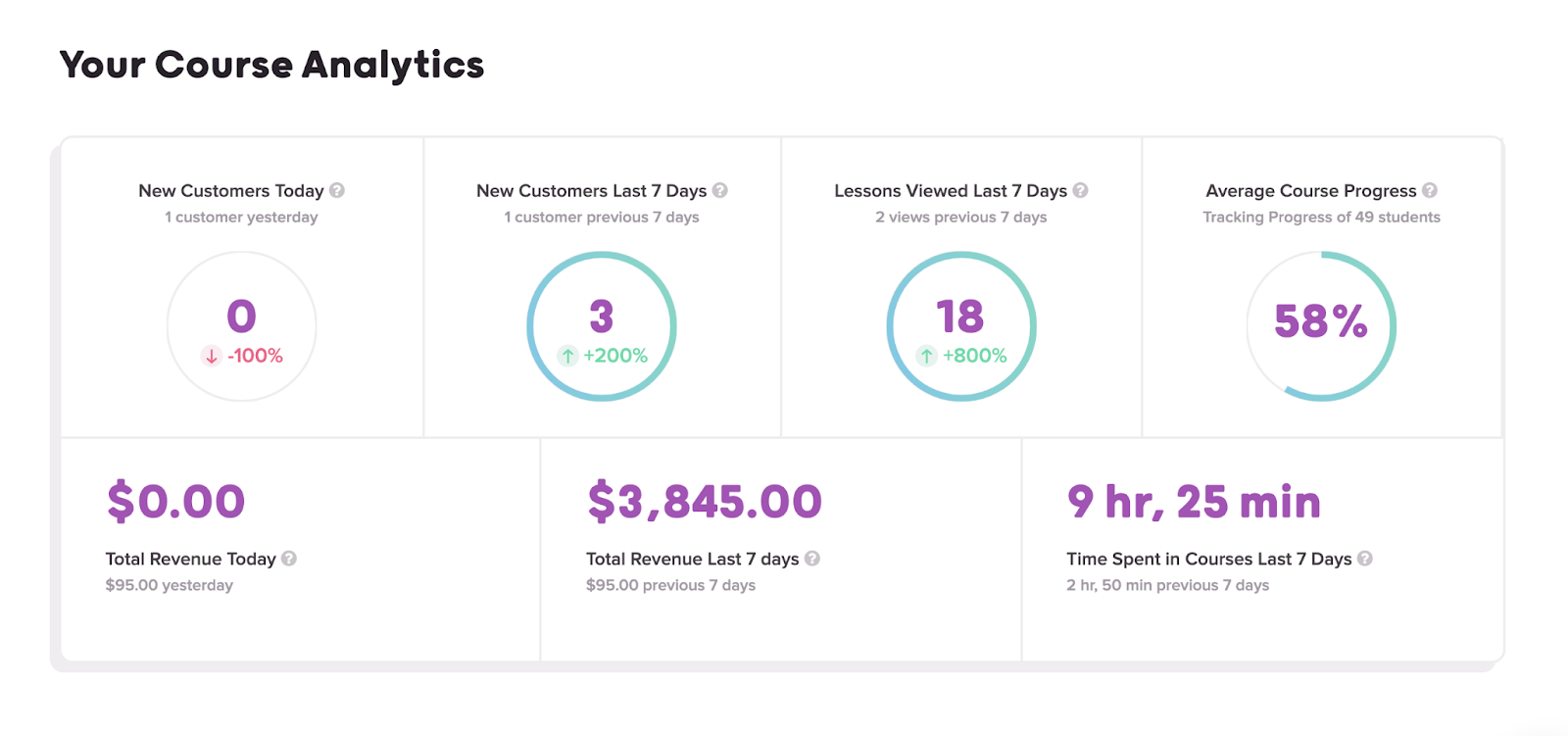Click help icon for Time Spent in Courses
Screen dimensions: 1568x736
(x=1365, y=559)
